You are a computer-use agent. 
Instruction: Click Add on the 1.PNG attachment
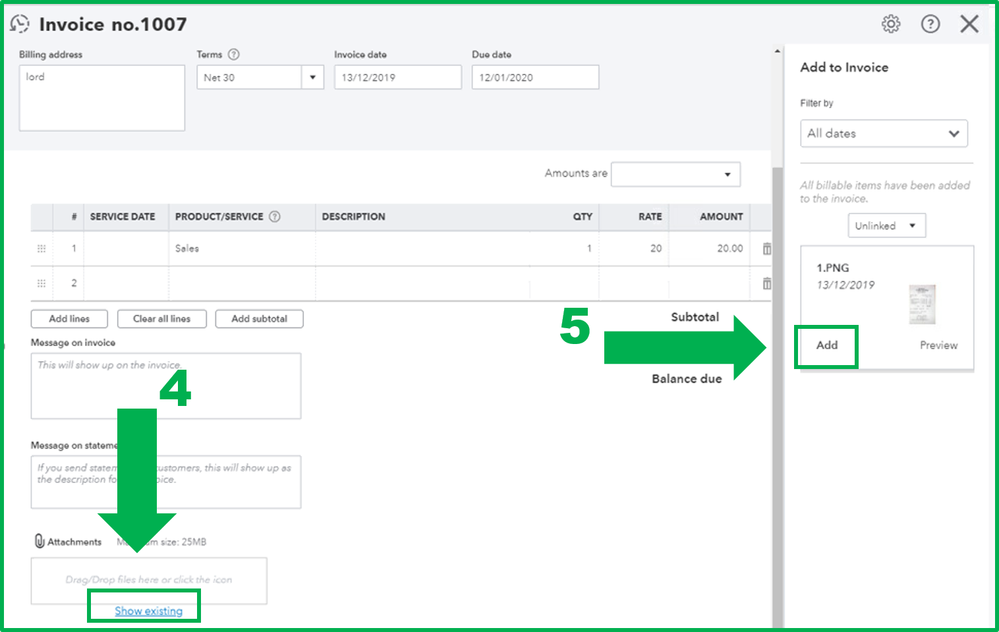click(x=826, y=345)
